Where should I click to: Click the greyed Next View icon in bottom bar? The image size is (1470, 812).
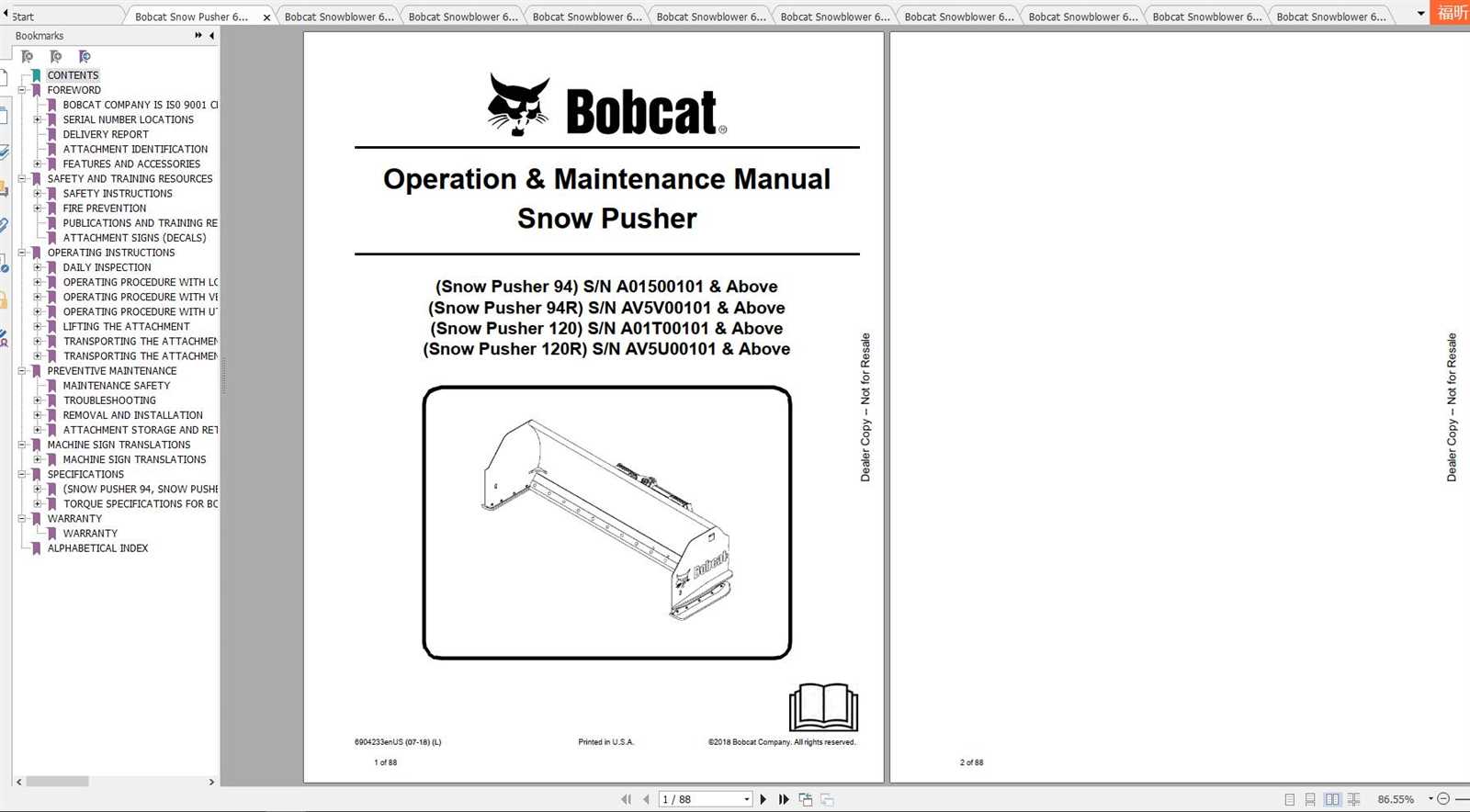click(x=827, y=799)
